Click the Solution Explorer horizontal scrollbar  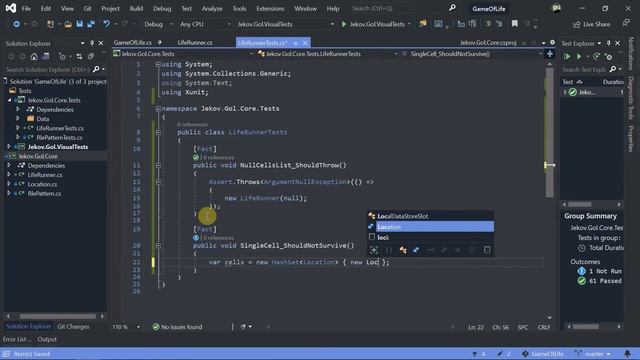click(x=58, y=316)
